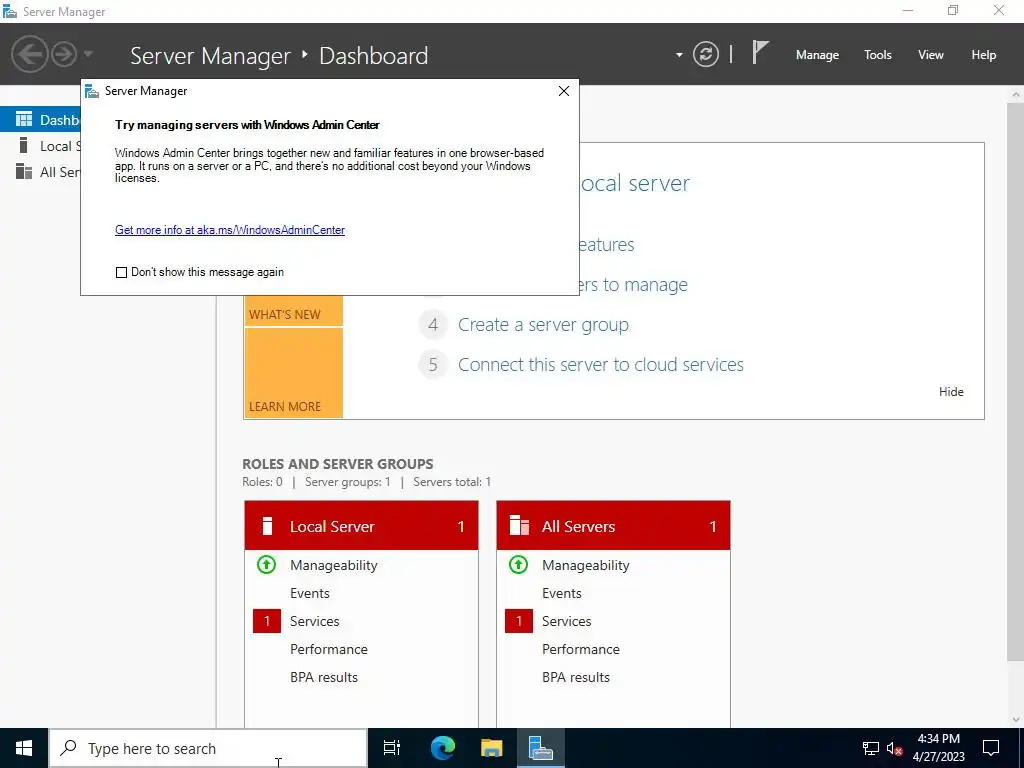Click Server Manager taskbar icon
Viewport: 1024px width, 768px height.
541,748
